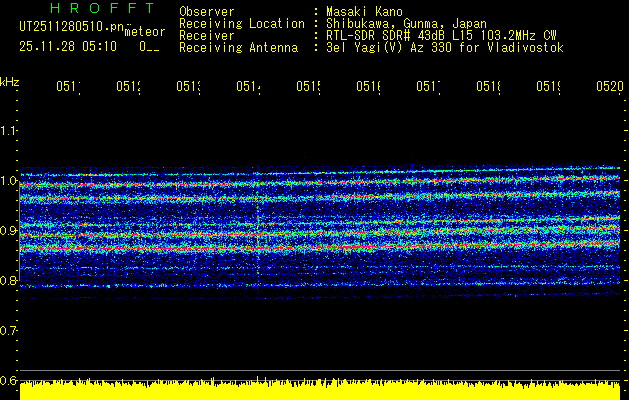Screen dimensions: 629x400
Task: Click the 0.6 tick at the axis bottom
Action: click(x=9, y=380)
